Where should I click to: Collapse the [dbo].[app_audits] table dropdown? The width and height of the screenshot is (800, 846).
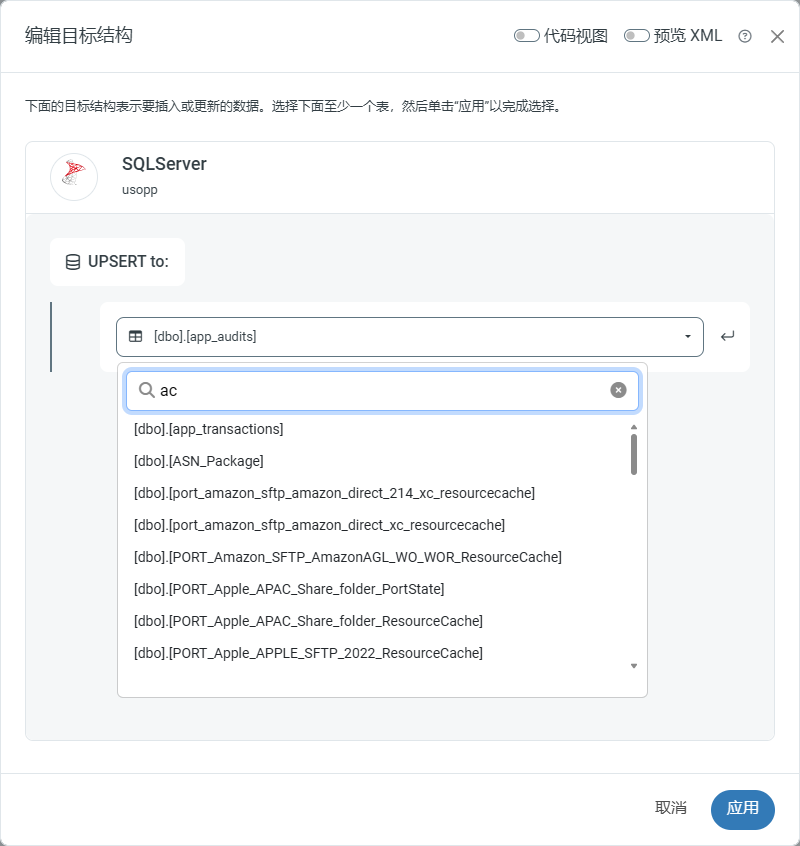tap(687, 337)
